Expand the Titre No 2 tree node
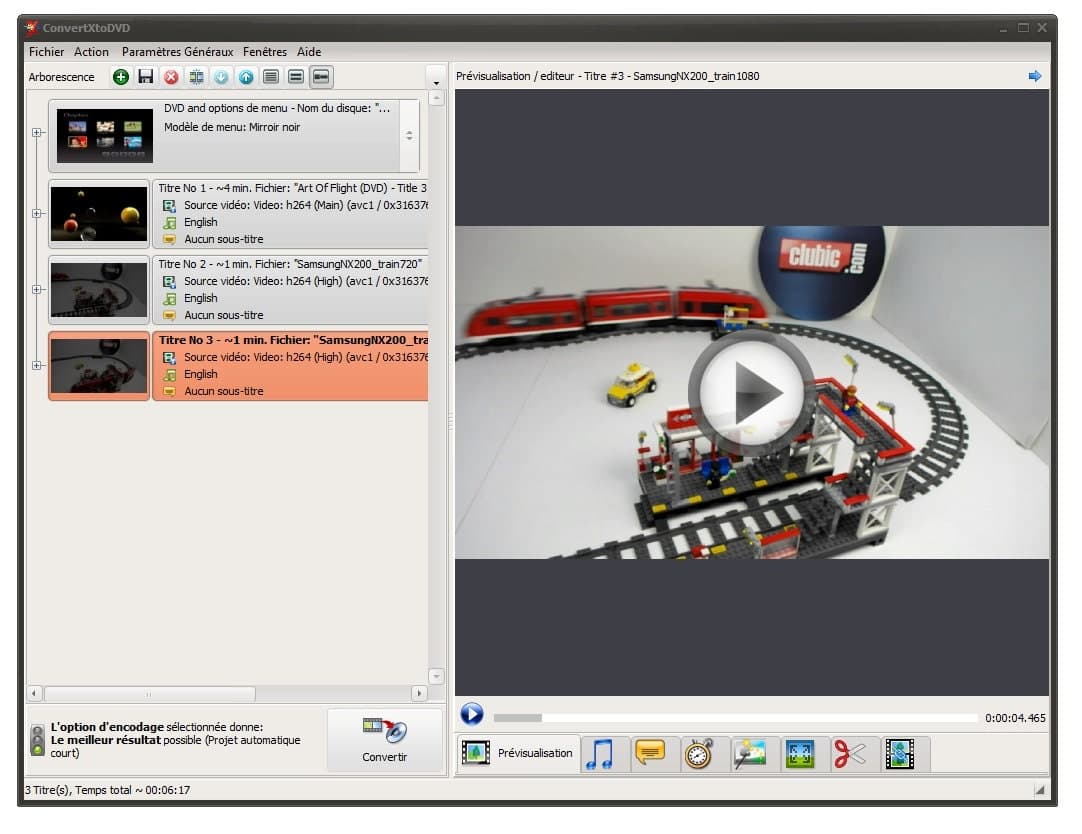1082x834 pixels. (x=37, y=289)
